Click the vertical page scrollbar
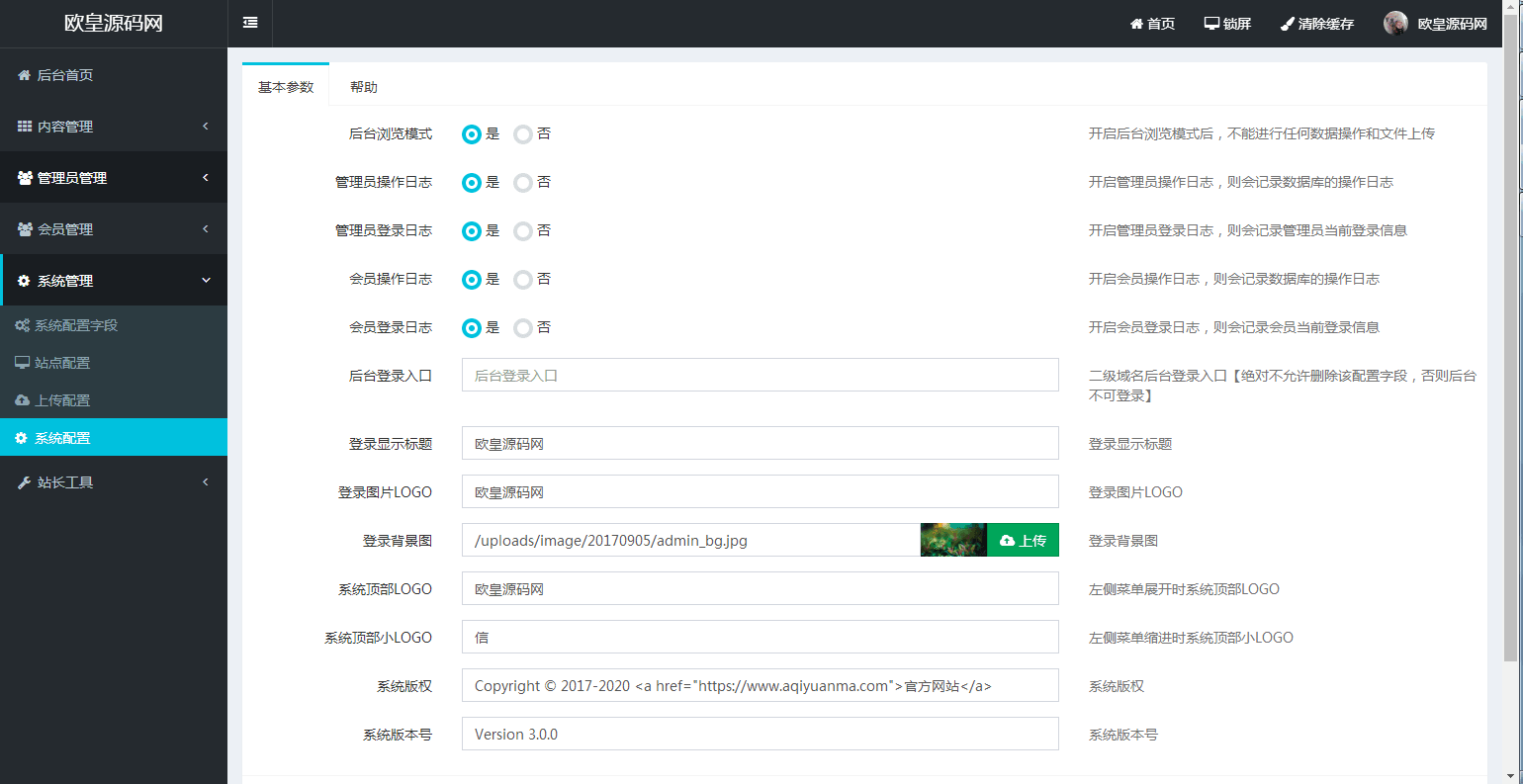 pyautogui.click(x=1510, y=346)
